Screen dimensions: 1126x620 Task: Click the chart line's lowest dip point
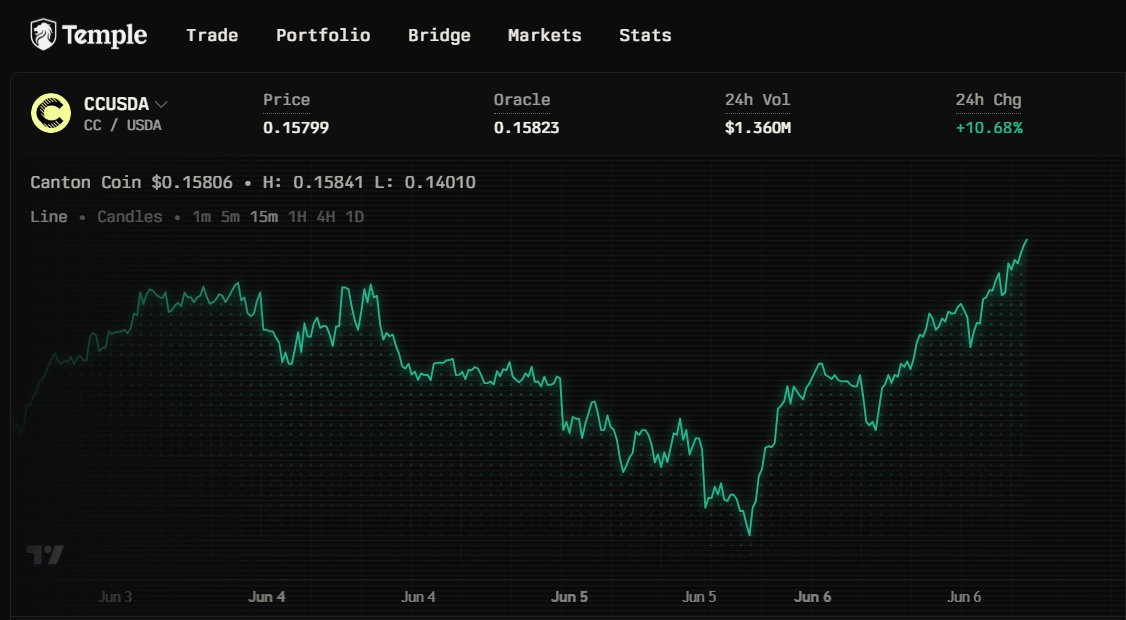[750, 535]
